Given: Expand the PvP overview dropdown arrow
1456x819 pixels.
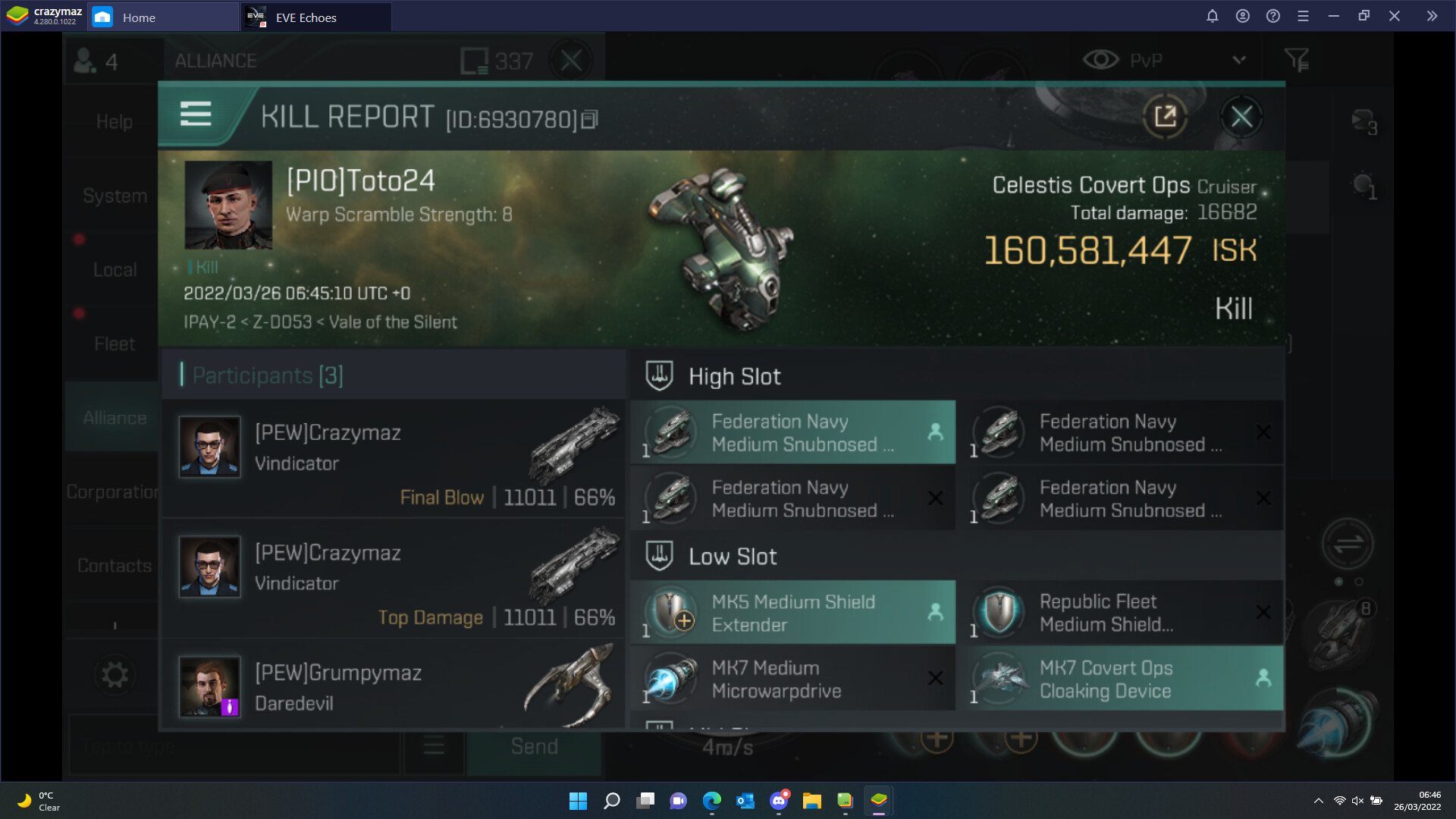Looking at the screenshot, I should pos(1239,60).
